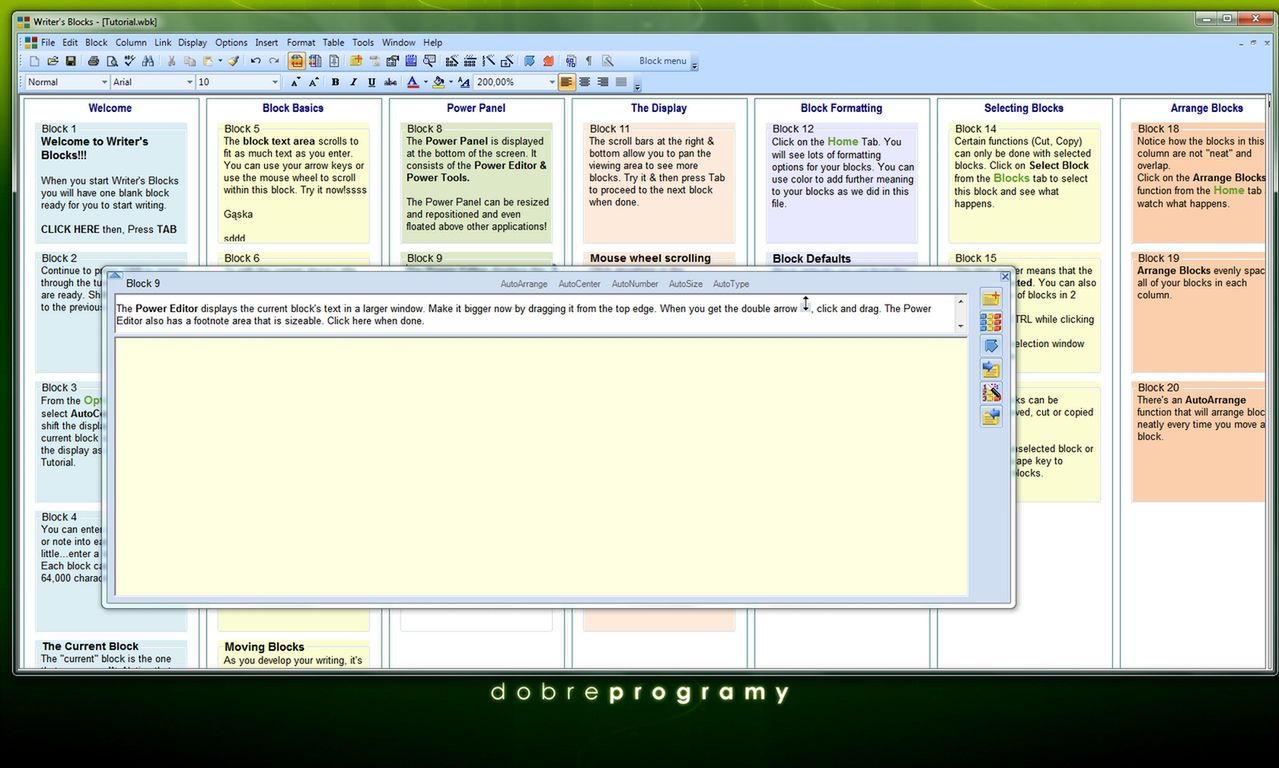Viewport: 1279px width, 768px height.
Task: Expand the Paste options dropdown arrow
Action: (x=220, y=61)
